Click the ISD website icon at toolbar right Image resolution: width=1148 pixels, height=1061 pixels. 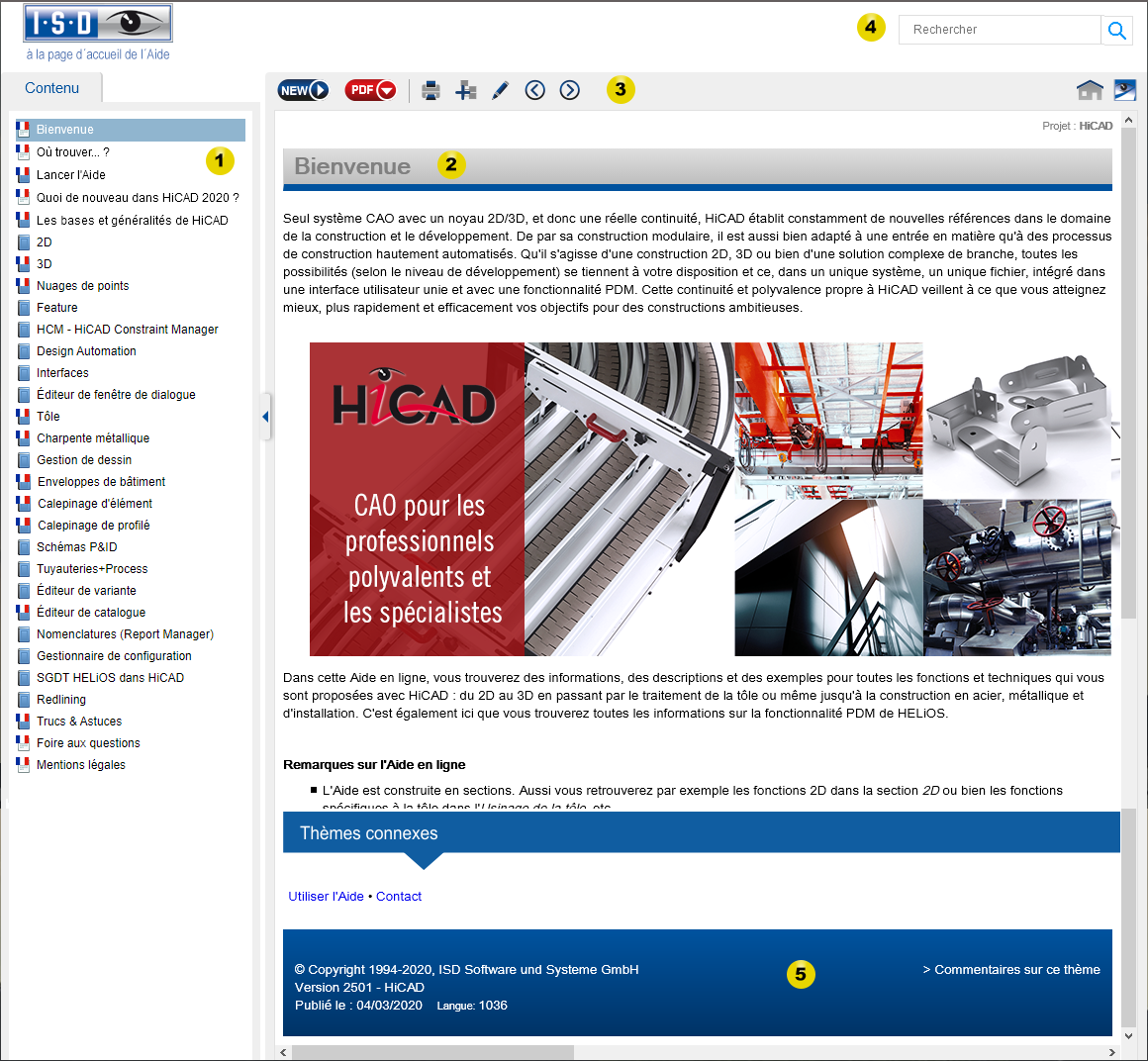(1124, 90)
